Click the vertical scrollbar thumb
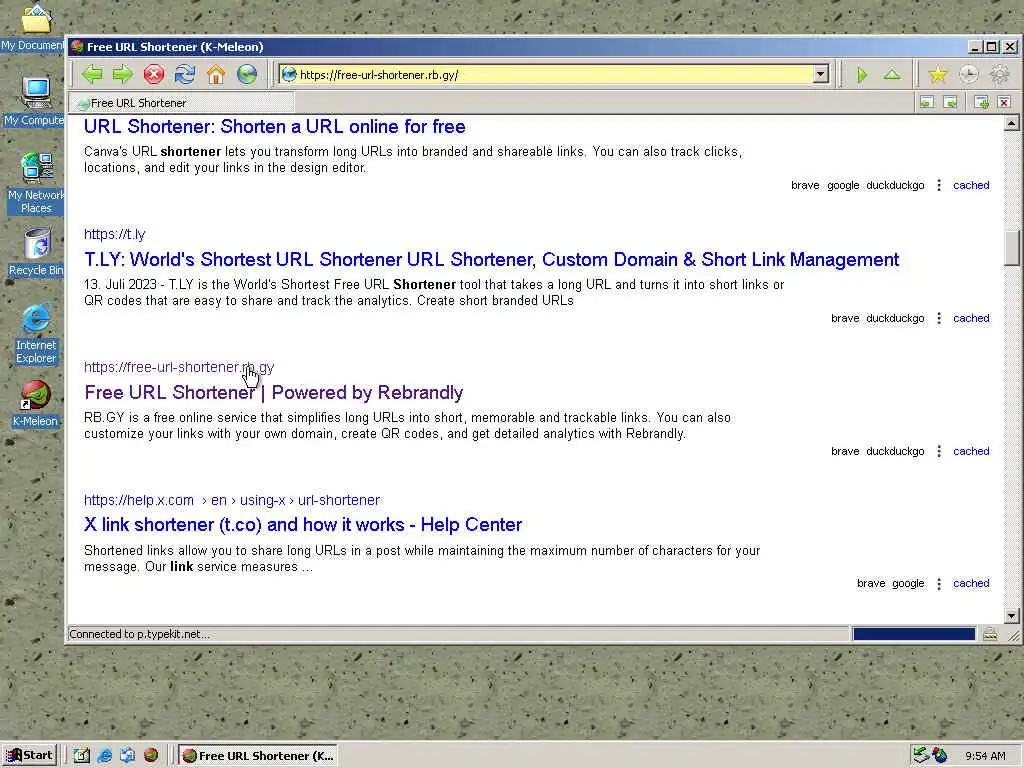The image size is (1024, 768). pyautogui.click(x=1012, y=248)
